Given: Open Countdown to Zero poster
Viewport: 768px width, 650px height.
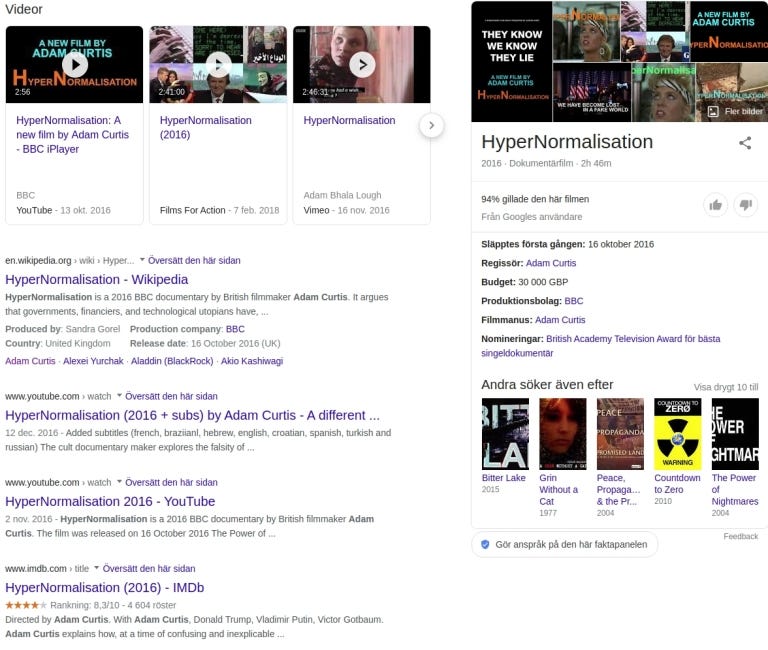Looking at the screenshot, I should tap(677, 434).
